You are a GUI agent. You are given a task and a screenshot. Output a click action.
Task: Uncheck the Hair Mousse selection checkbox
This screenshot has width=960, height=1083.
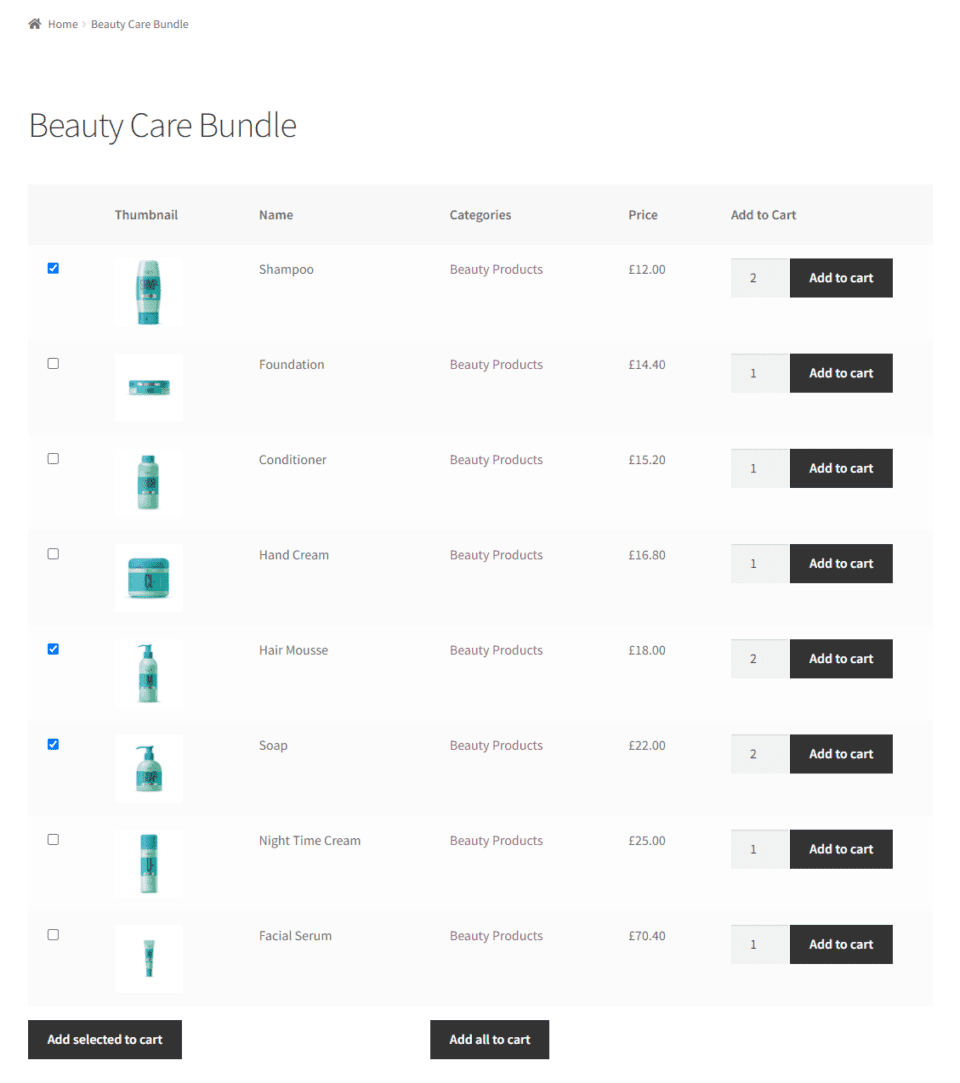(x=53, y=649)
